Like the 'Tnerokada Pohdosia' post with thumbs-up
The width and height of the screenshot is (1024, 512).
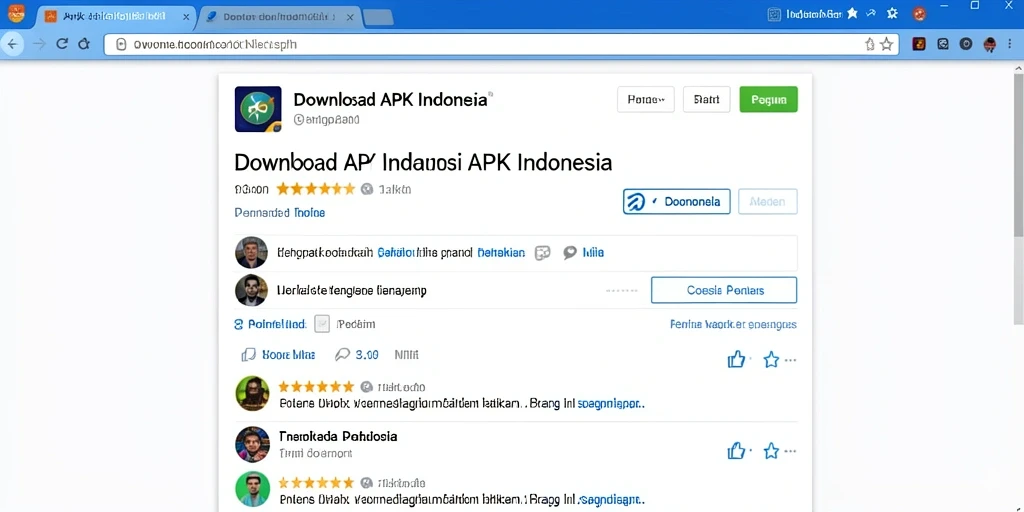(x=736, y=451)
